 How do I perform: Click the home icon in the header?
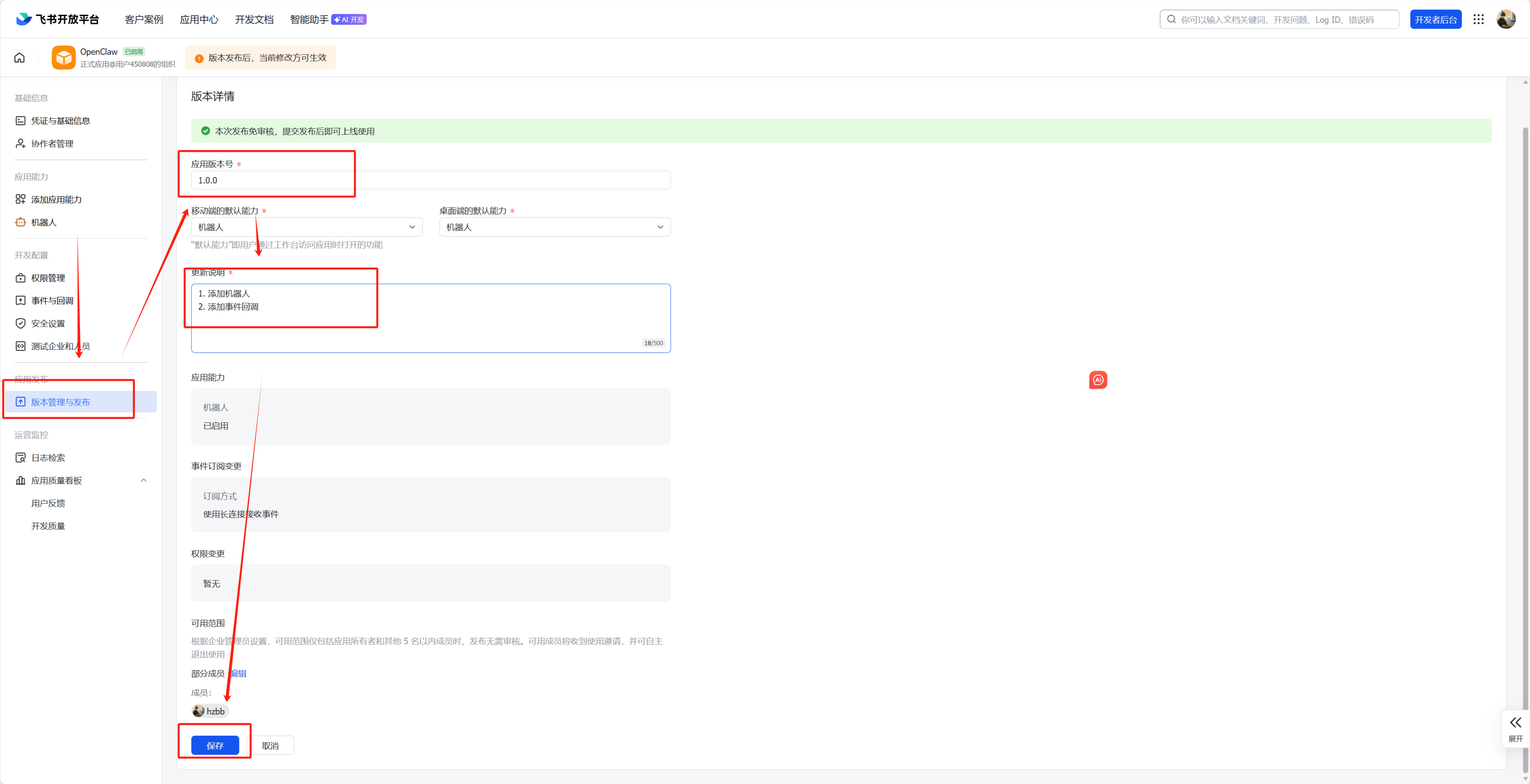click(x=20, y=58)
